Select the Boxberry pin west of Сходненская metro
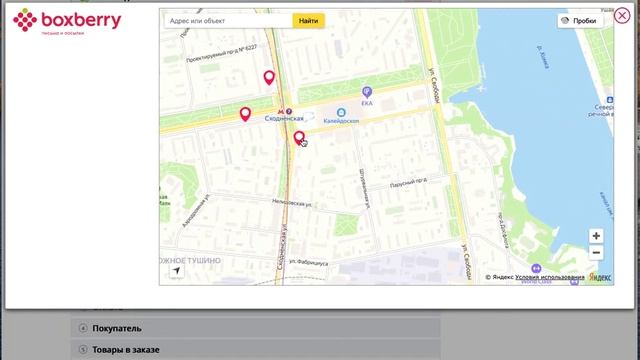The image size is (640, 360). [245, 114]
